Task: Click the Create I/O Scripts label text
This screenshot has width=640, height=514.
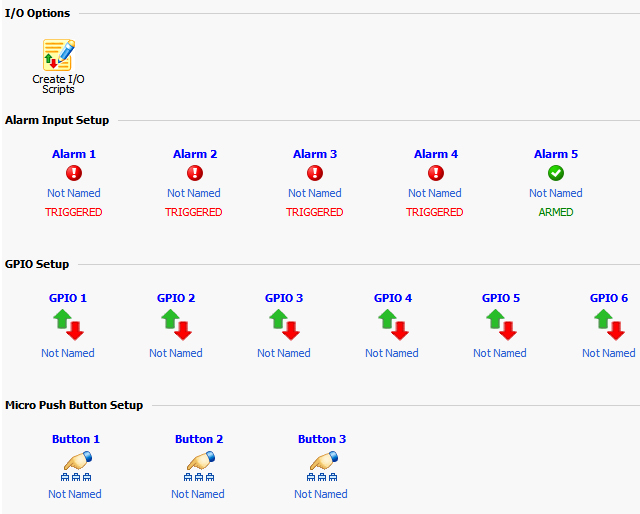Action: (x=58, y=84)
